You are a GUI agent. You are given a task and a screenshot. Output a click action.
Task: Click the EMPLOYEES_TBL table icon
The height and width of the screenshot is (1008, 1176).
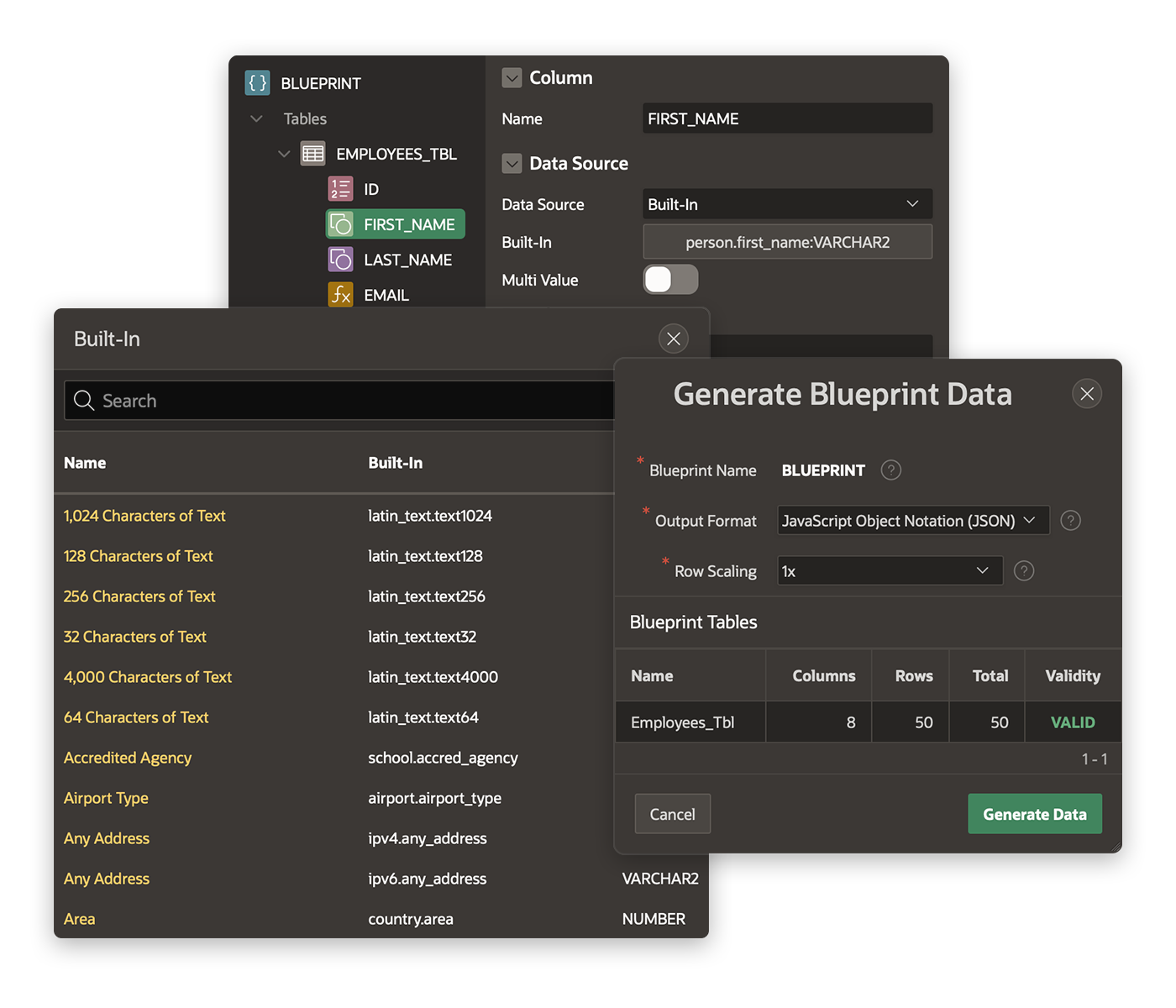(312, 154)
